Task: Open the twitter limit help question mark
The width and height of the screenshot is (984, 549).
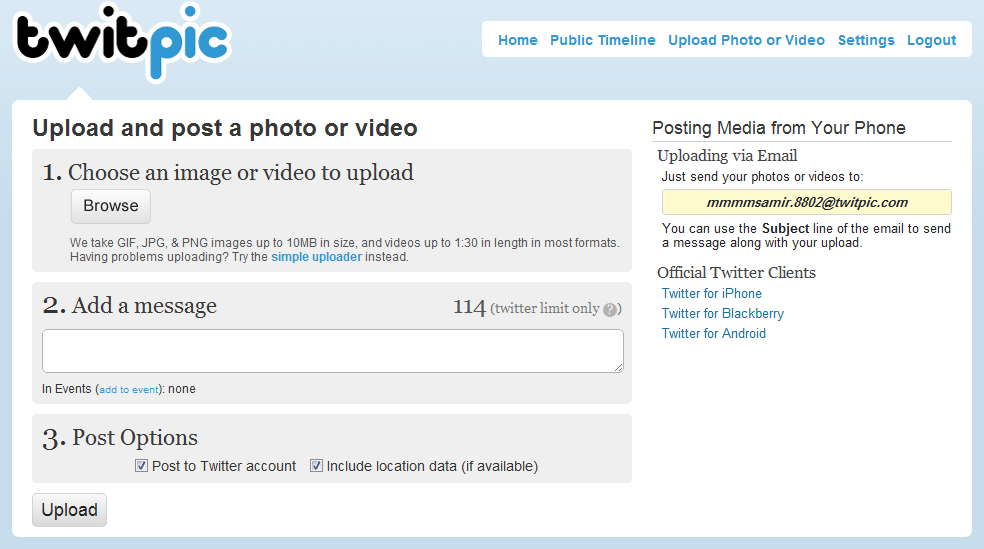Action: 609,309
